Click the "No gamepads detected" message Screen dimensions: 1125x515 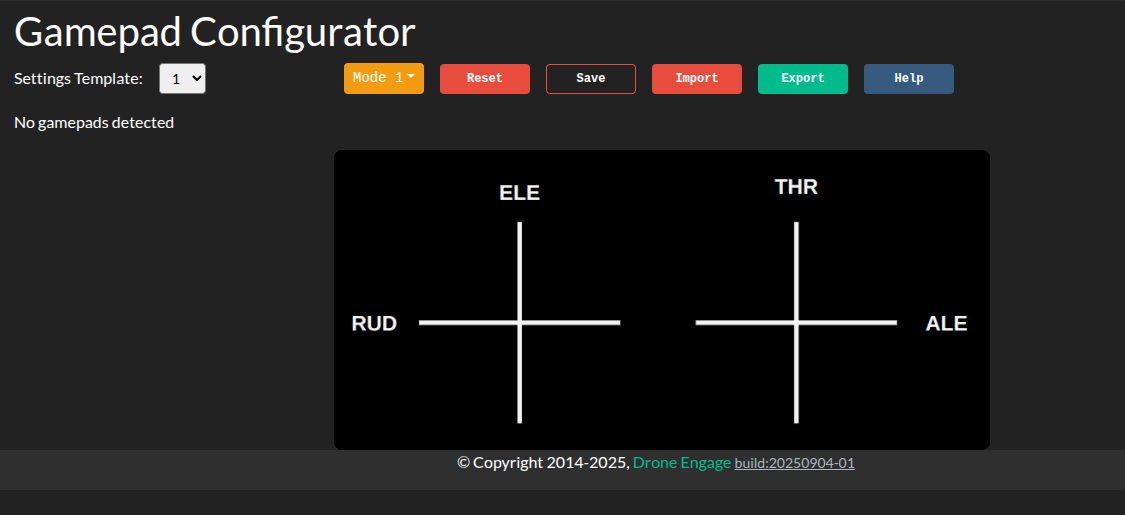click(94, 122)
